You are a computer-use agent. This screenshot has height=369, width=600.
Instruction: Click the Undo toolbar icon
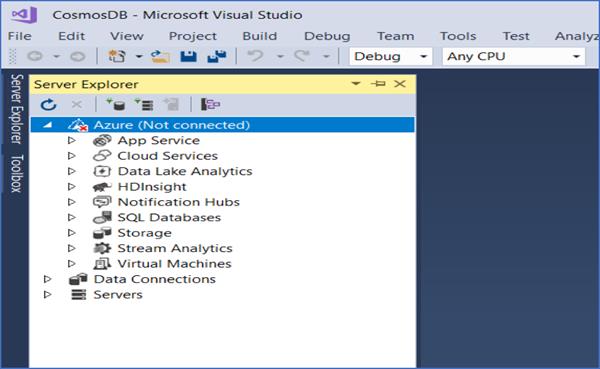point(256,56)
